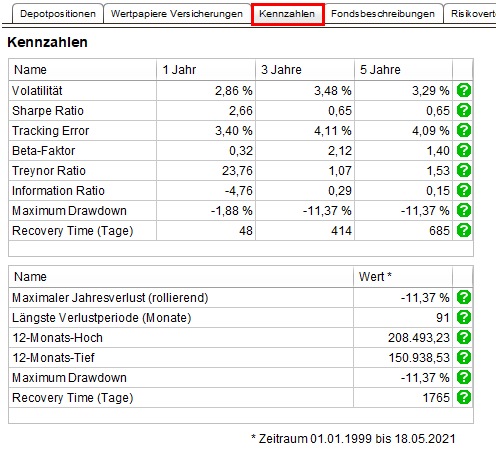Click the 12-Monats-Tief value 150.938,53
Screen dimensions: 496x449
(419, 358)
